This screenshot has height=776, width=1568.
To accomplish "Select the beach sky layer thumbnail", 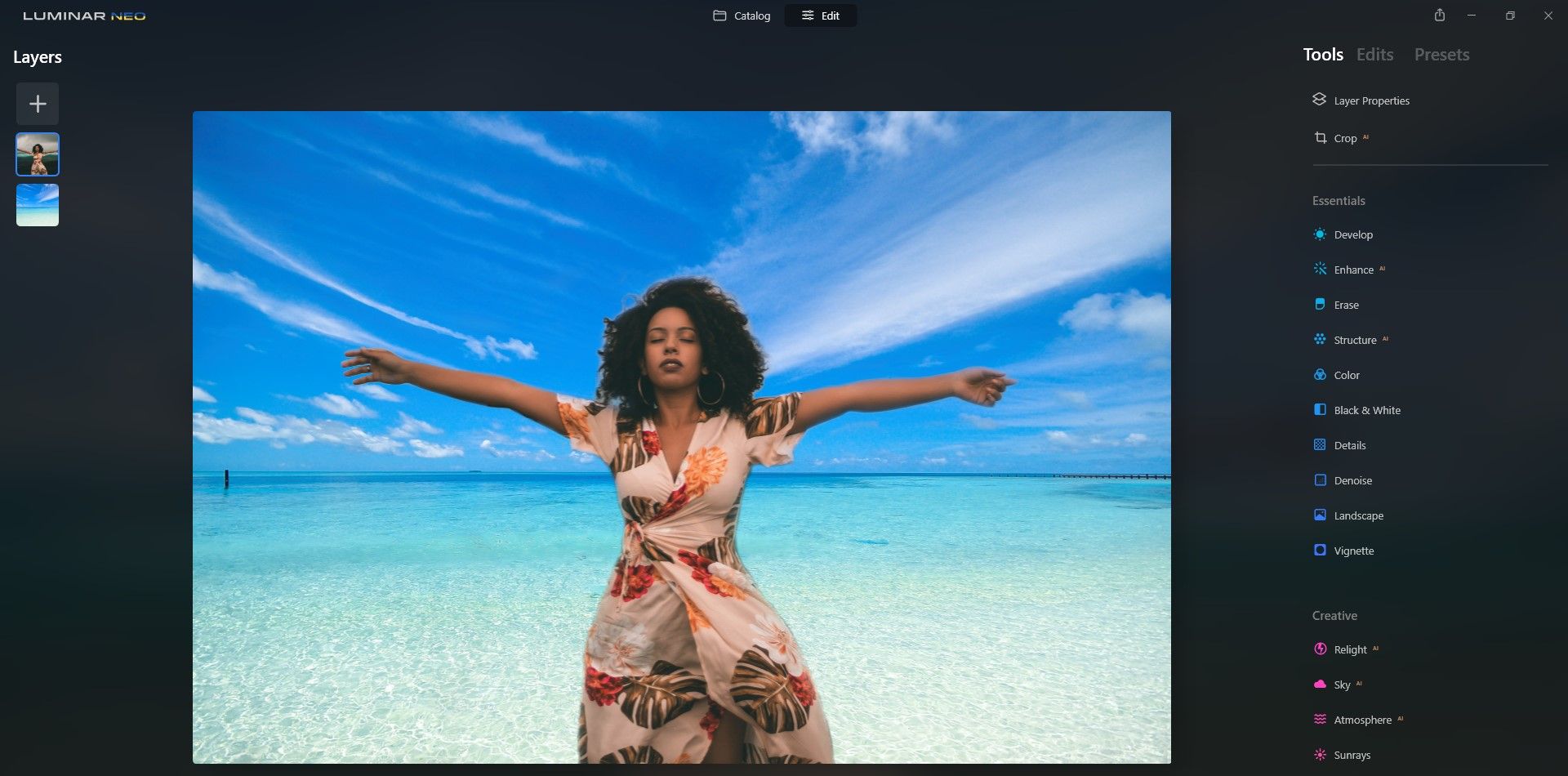I will coord(38,205).
